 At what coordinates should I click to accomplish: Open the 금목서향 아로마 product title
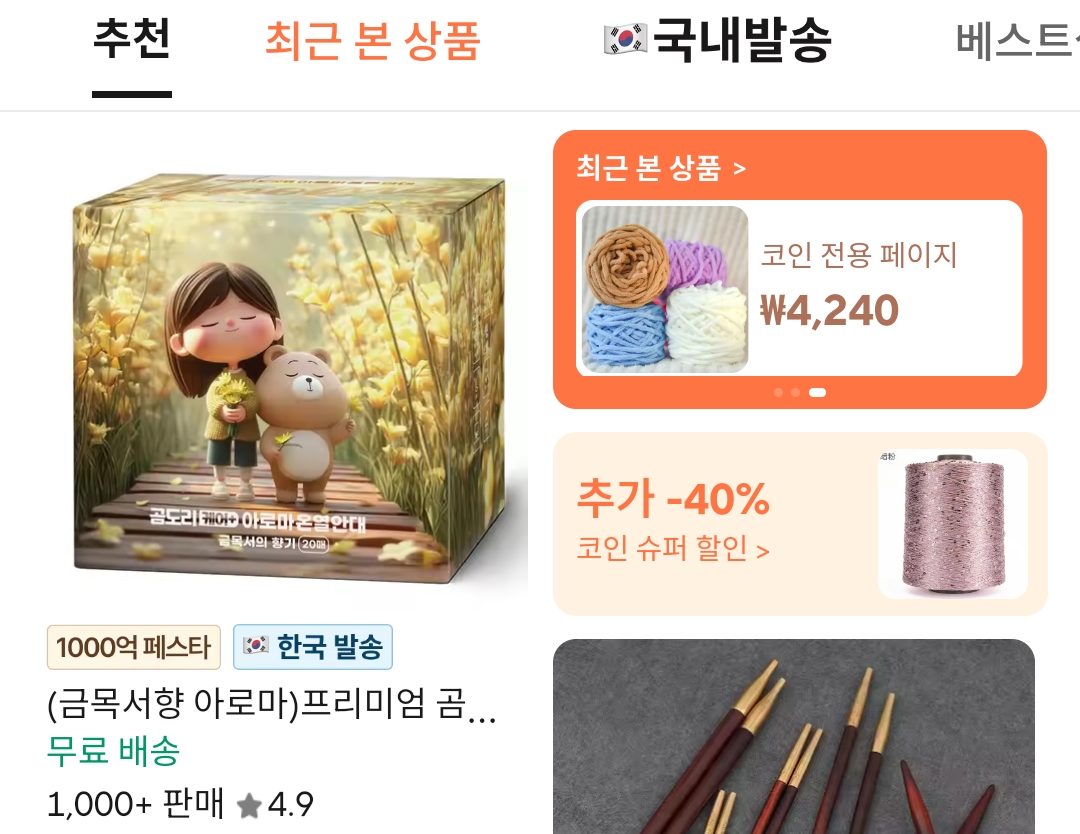[271, 705]
